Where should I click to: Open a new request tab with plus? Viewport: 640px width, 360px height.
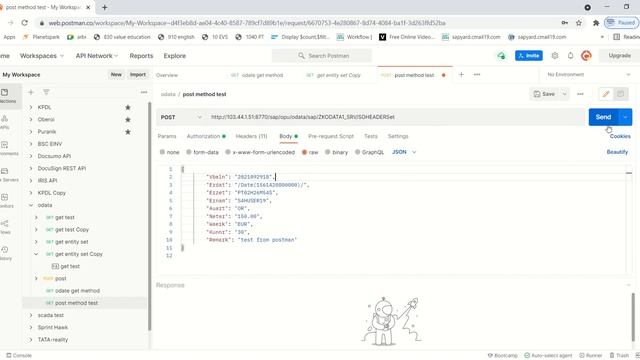(461, 75)
